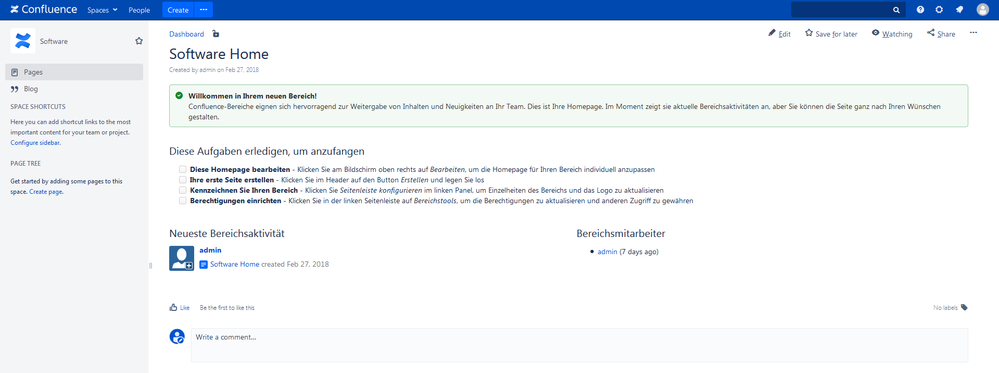Click the Create button
This screenshot has height=373, width=999.
(x=178, y=10)
